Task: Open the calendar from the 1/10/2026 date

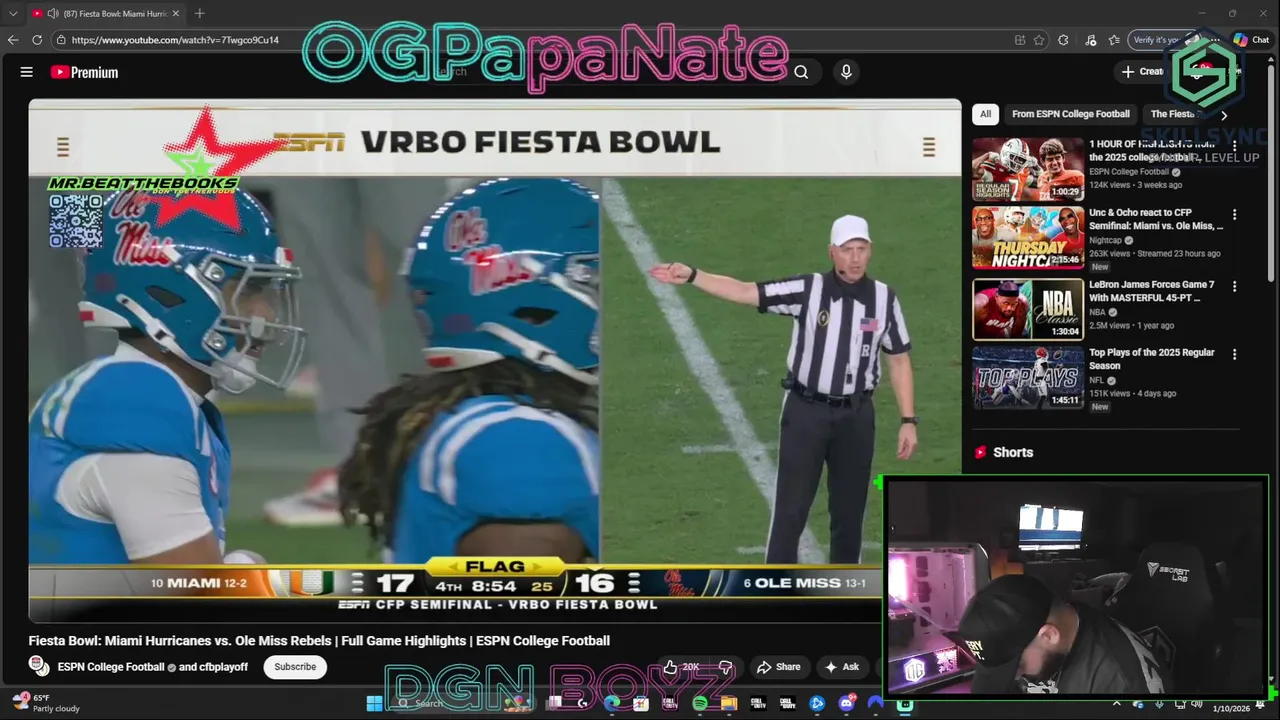Action: coord(1231,708)
